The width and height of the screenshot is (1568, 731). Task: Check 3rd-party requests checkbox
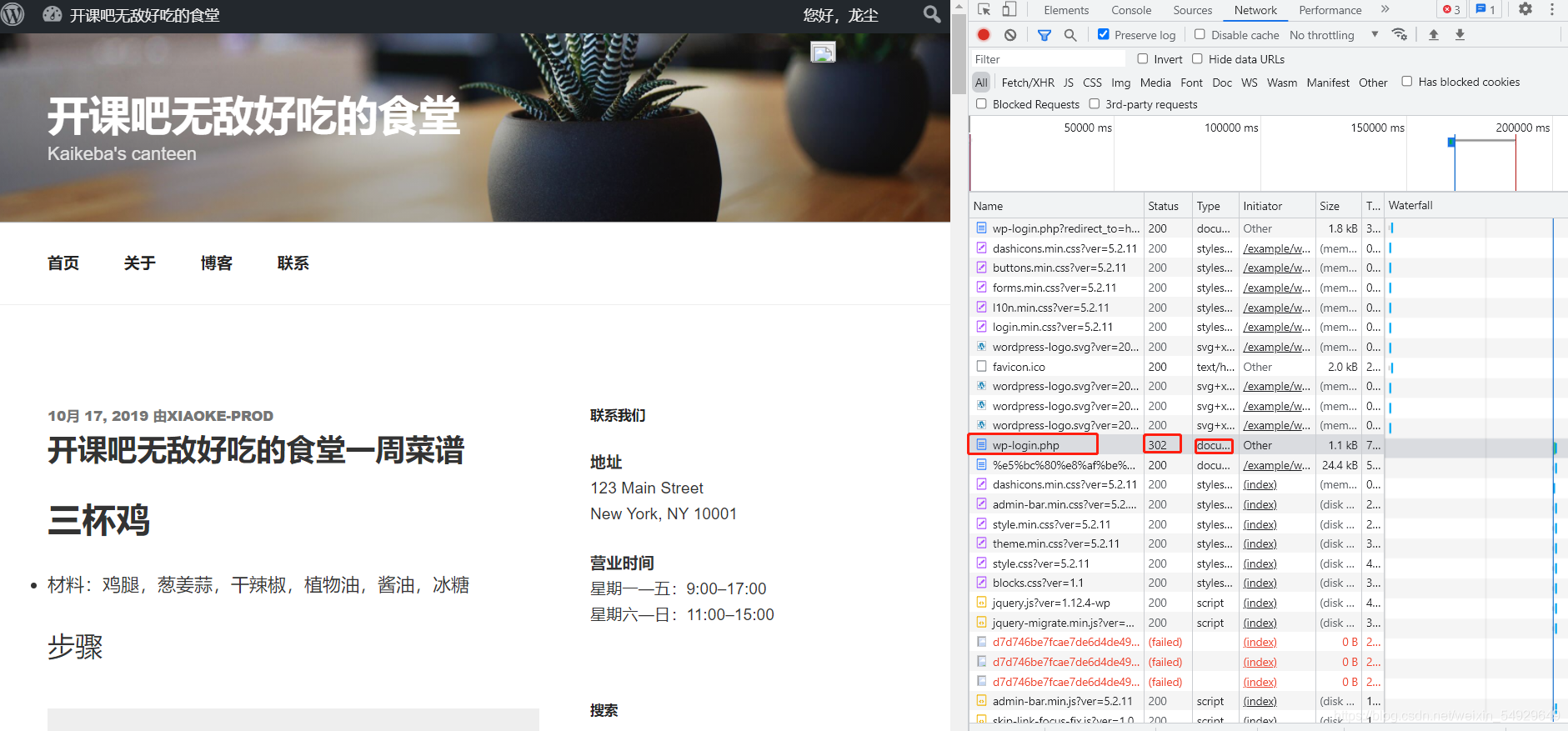pyautogui.click(x=1095, y=103)
